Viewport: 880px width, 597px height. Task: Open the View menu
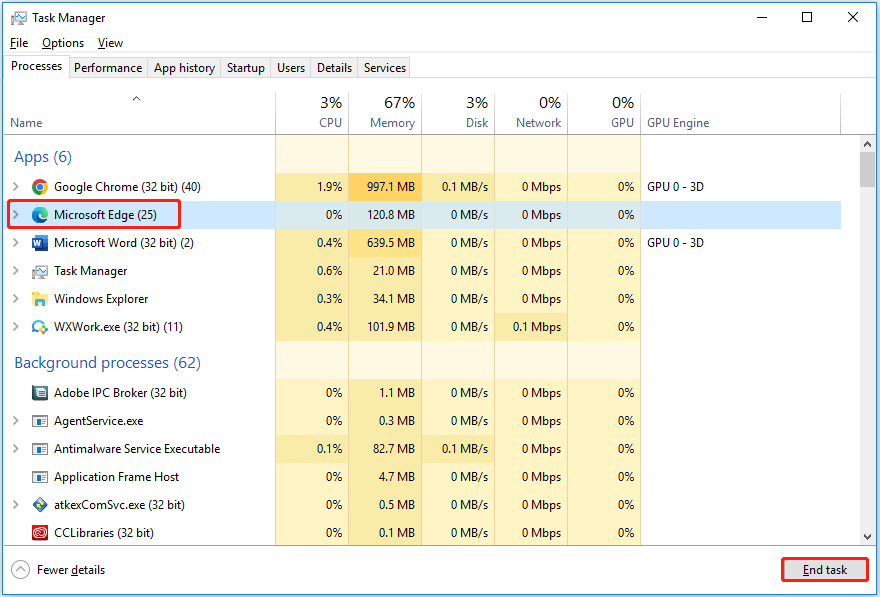click(110, 43)
